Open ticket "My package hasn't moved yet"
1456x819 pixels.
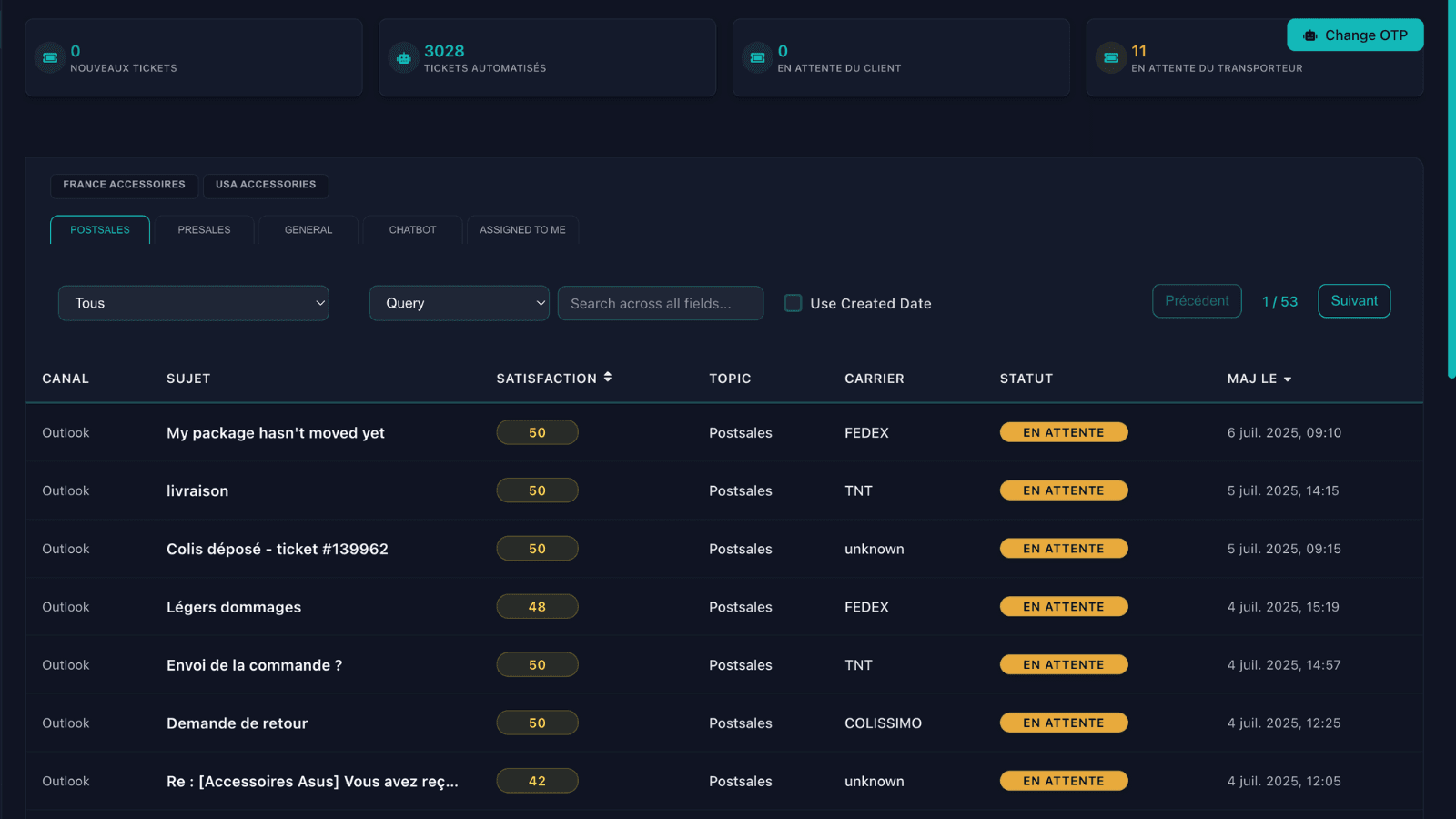[275, 432]
